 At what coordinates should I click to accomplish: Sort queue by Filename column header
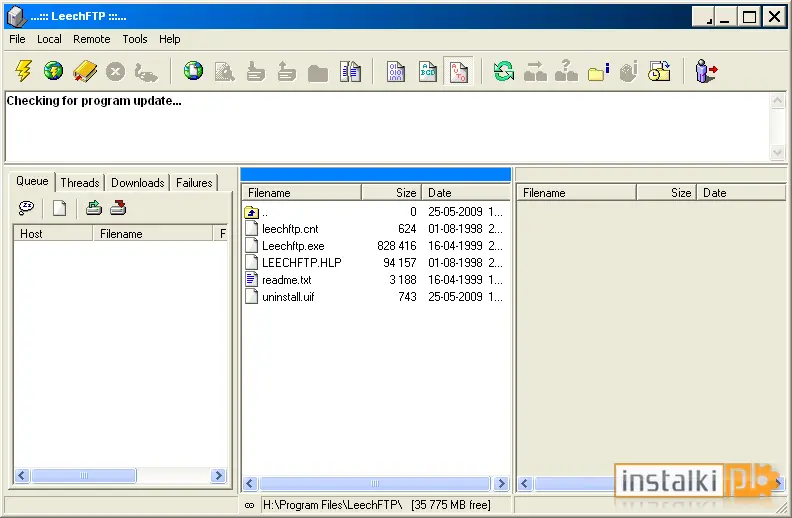(x=153, y=234)
